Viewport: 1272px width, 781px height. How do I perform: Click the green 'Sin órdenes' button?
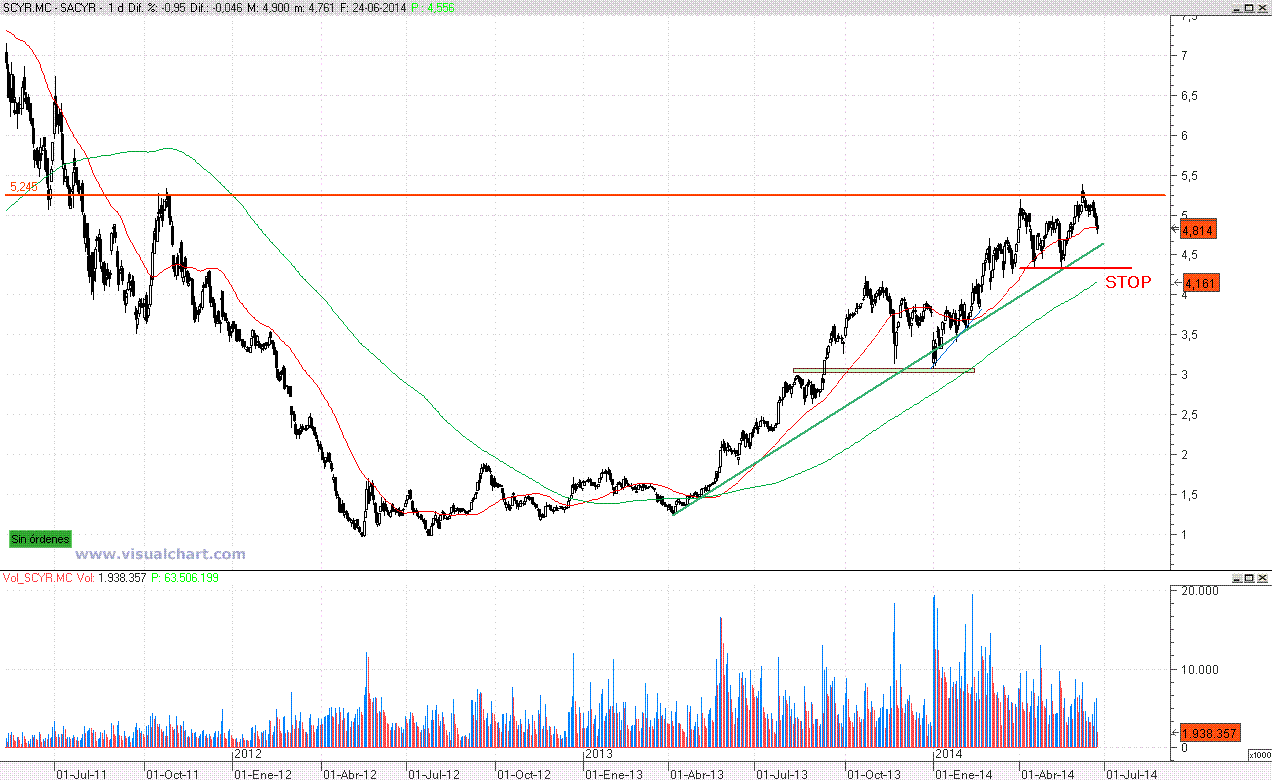point(41,539)
